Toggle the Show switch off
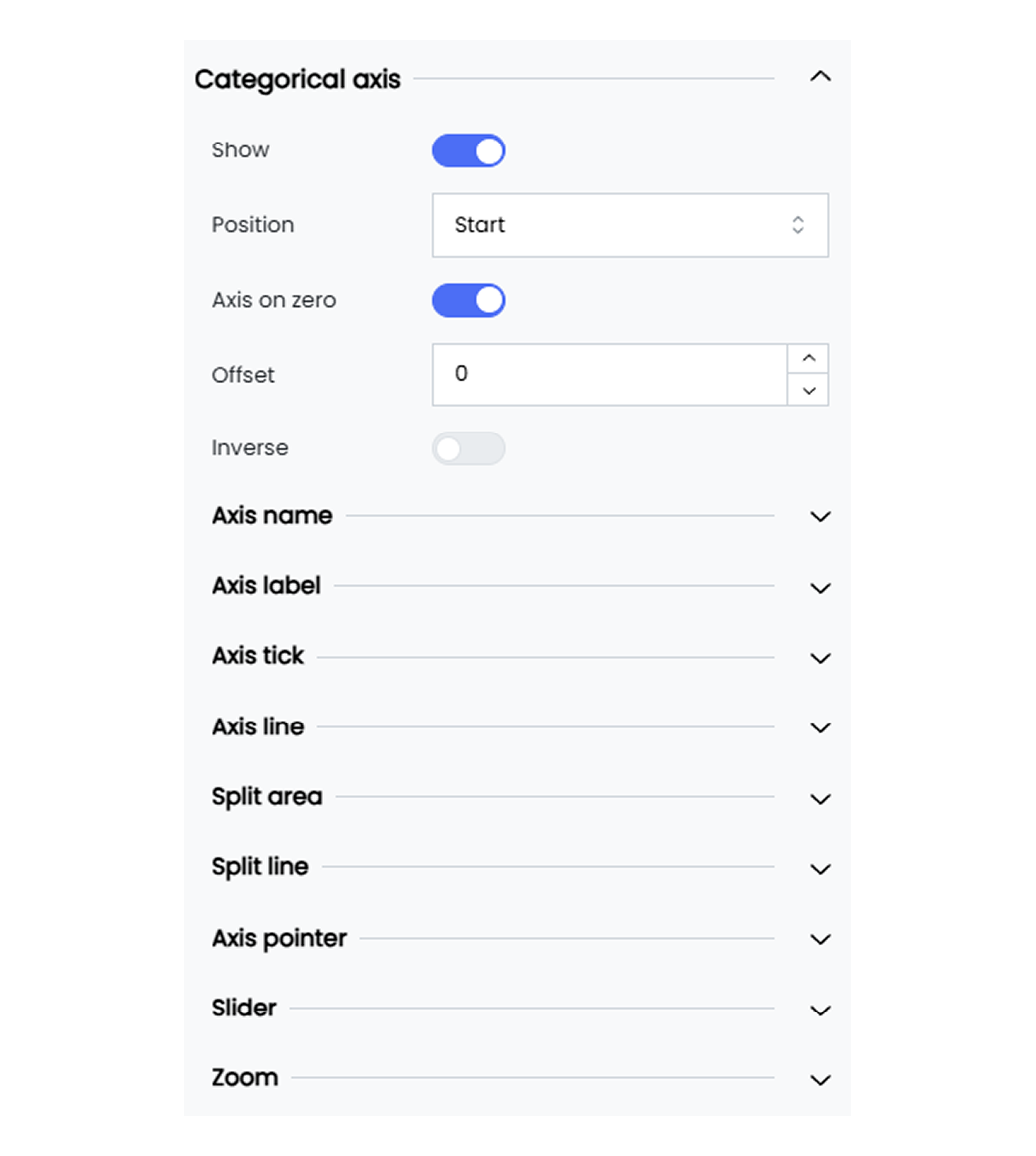The image size is (1036, 1156). click(469, 151)
